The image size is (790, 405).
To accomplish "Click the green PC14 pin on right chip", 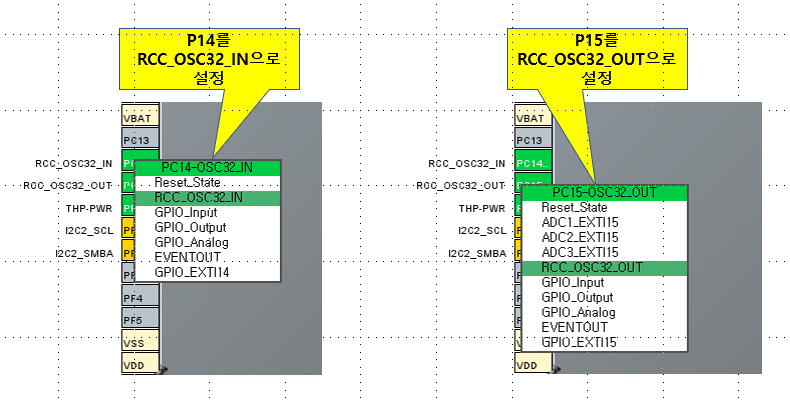I will tap(532, 163).
